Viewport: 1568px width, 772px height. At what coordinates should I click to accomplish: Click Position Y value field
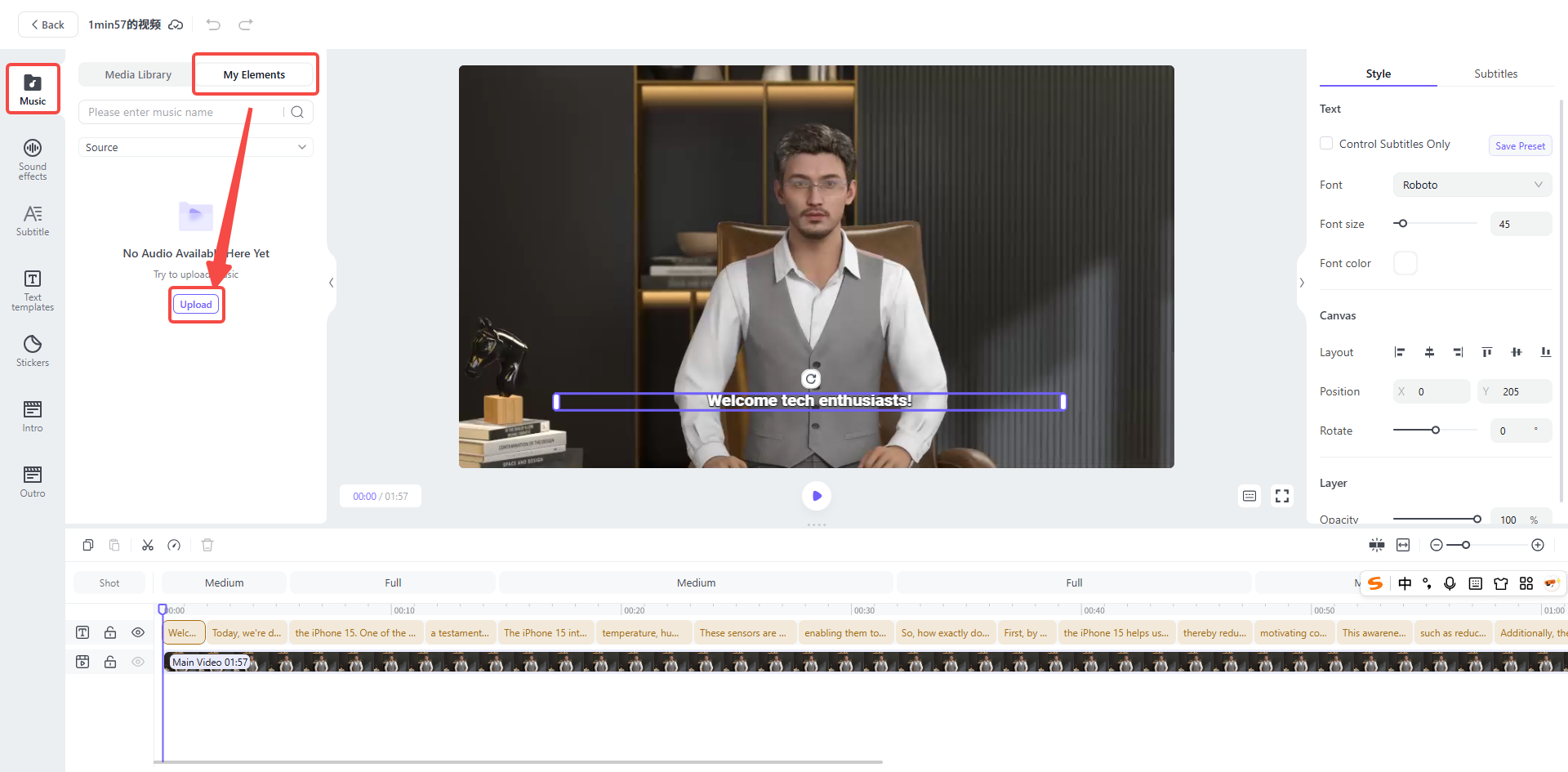[1517, 391]
